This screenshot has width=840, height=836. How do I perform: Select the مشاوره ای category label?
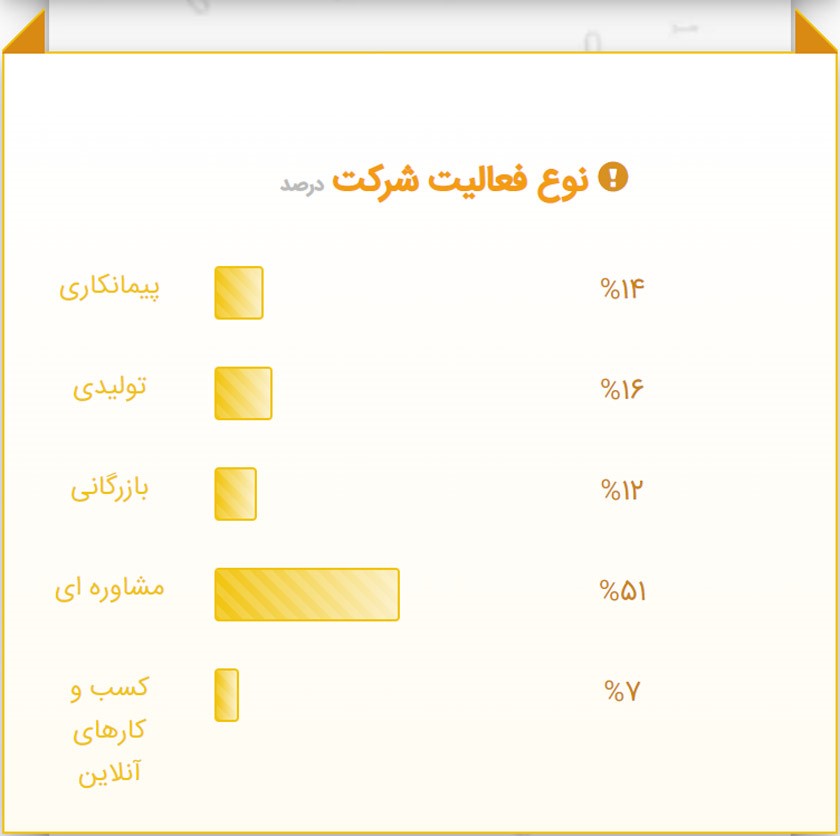[109, 589]
